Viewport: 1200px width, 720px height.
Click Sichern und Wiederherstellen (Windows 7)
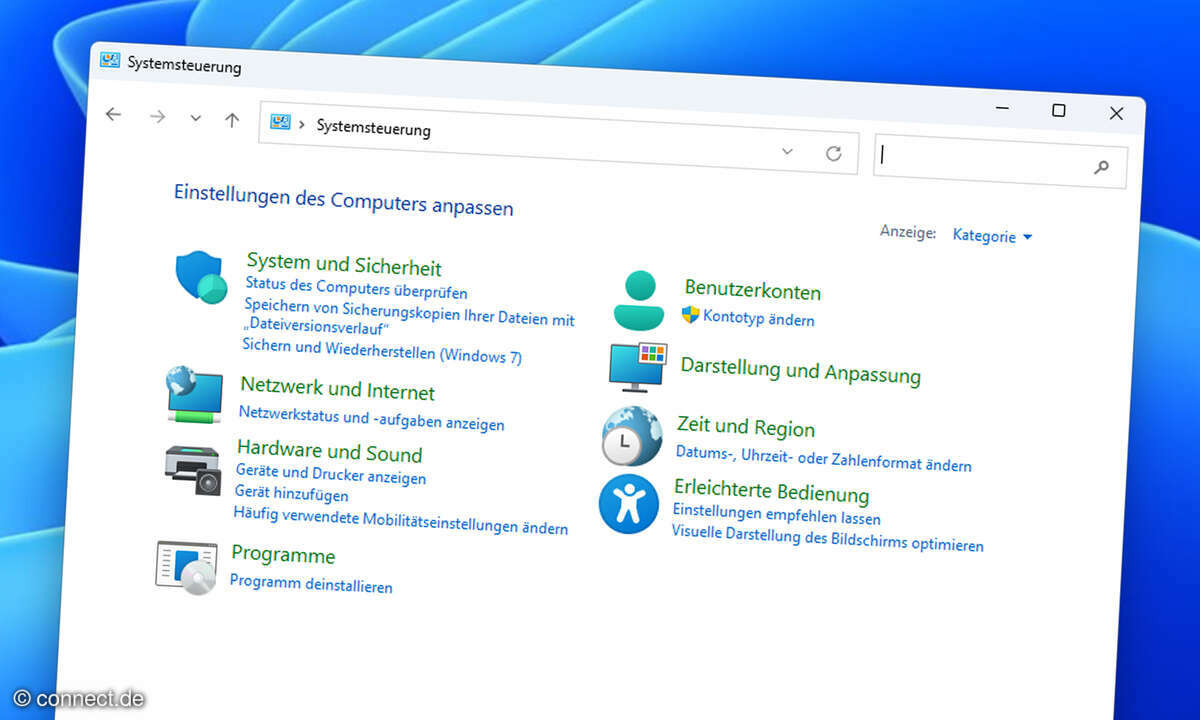tap(382, 350)
